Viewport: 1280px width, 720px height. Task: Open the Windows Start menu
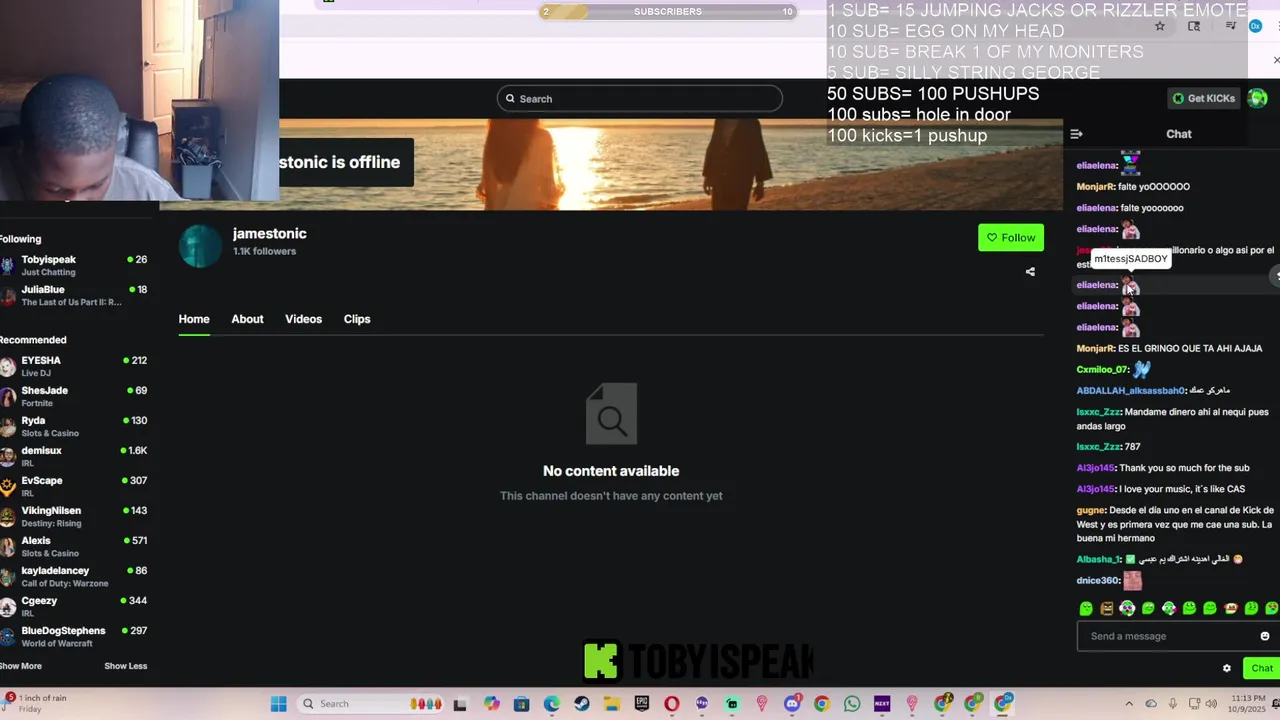pyautogui.click(x=279, y=704)
